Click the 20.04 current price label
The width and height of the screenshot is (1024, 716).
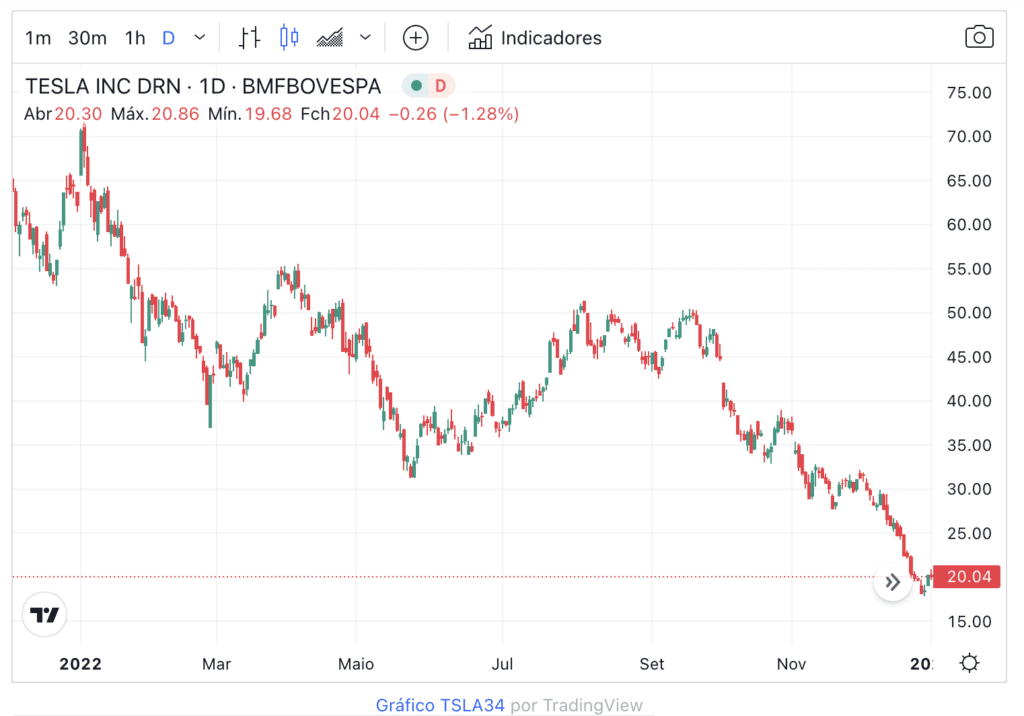pyautogui.click(x=967, y=577)
